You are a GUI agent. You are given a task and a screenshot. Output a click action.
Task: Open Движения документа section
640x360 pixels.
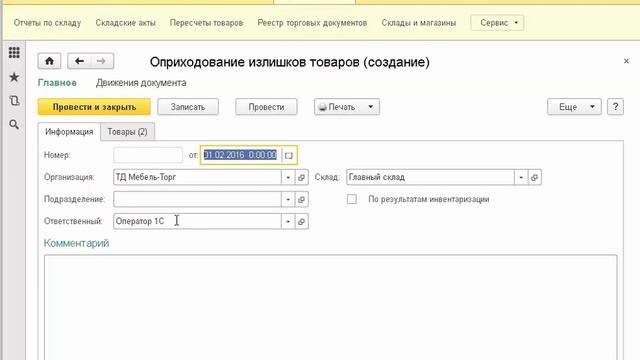141,83
